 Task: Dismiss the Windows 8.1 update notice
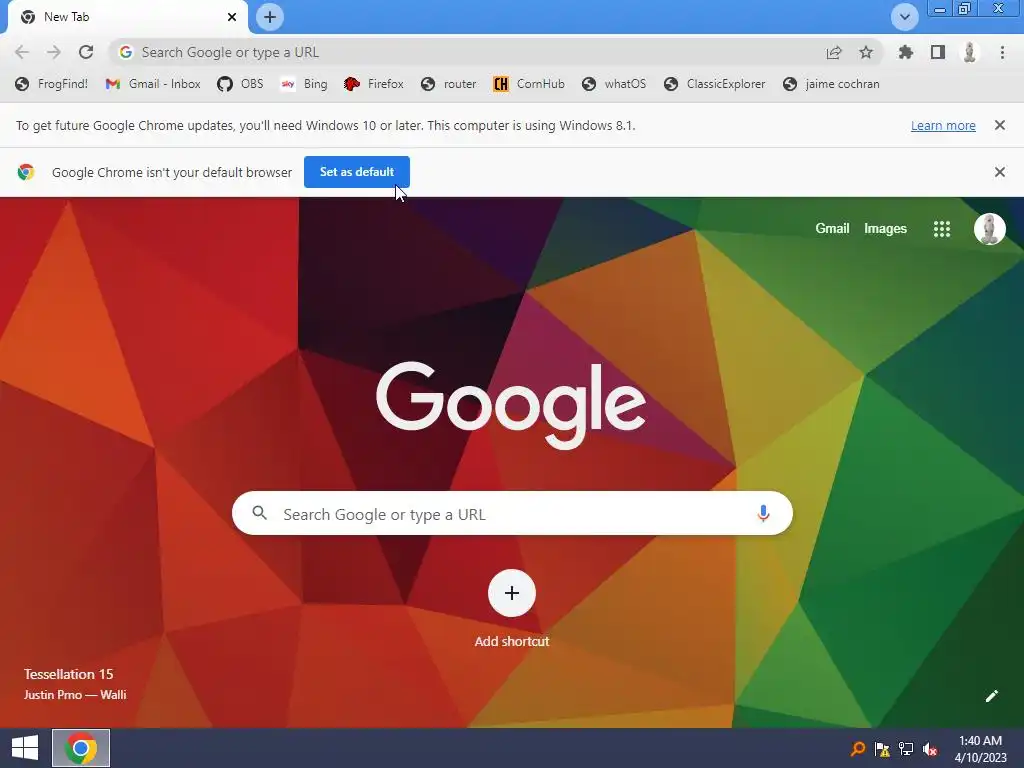1000,125
